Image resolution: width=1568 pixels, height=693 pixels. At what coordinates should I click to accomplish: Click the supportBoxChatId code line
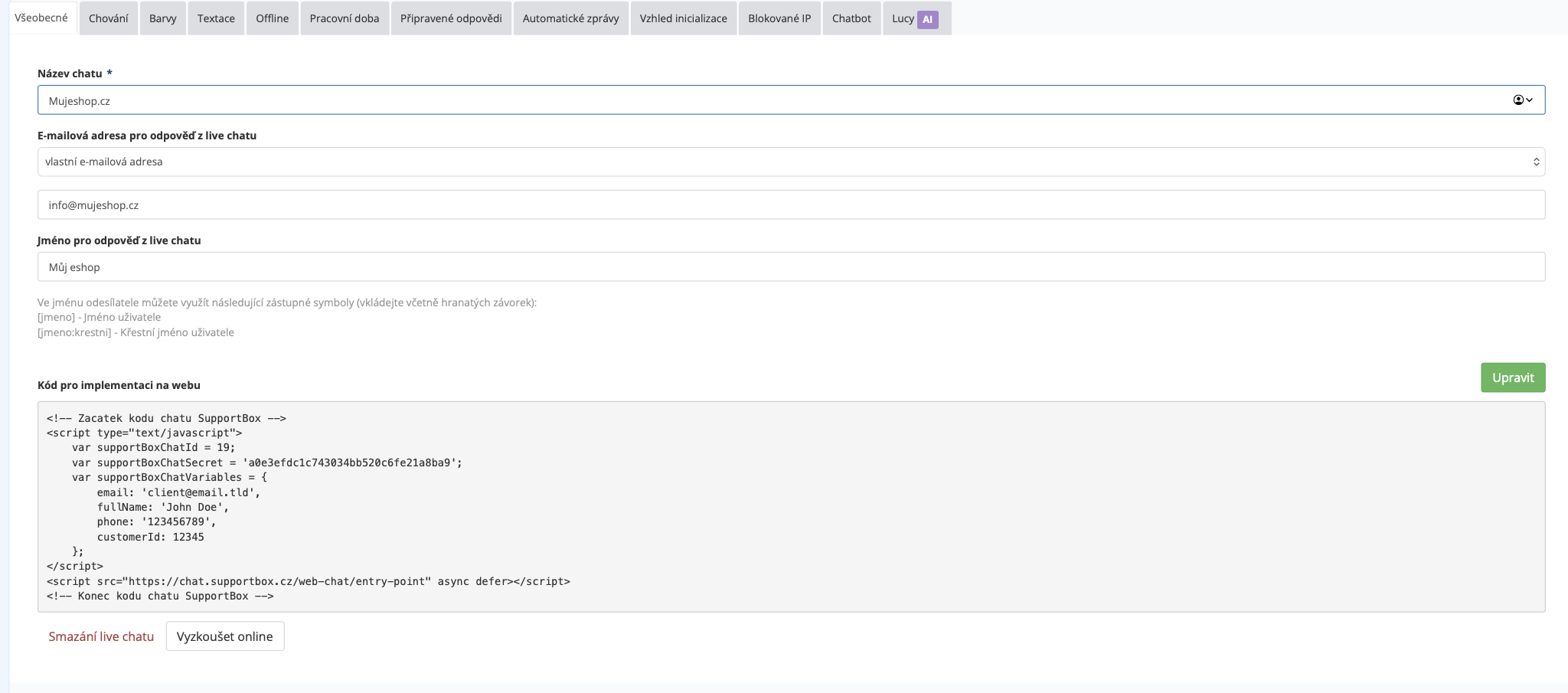click(154, 447)
